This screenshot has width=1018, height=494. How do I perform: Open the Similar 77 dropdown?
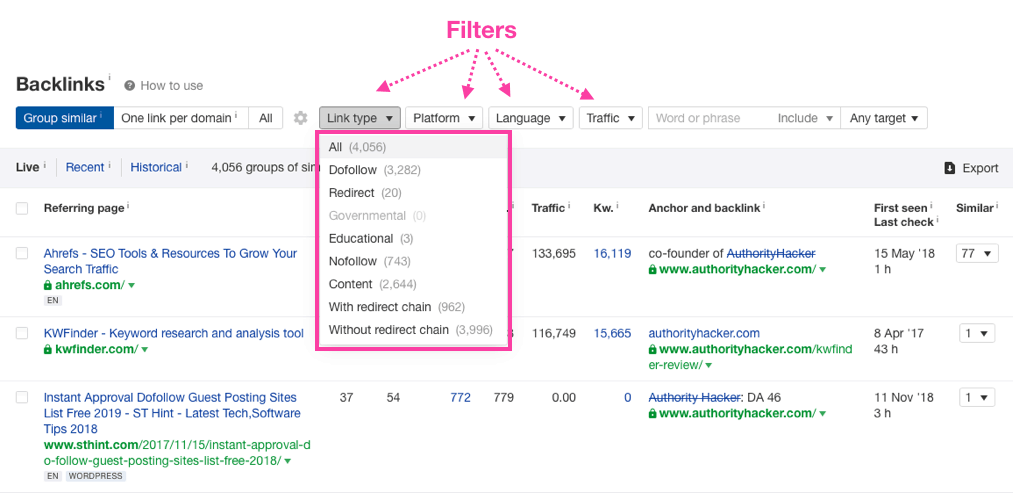(x=977, y=253)
